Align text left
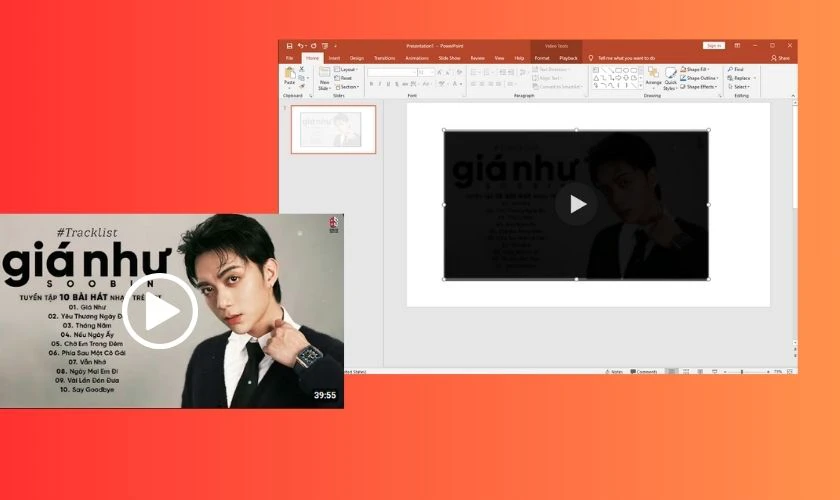 pyautogui.click(x=474, y=84)
